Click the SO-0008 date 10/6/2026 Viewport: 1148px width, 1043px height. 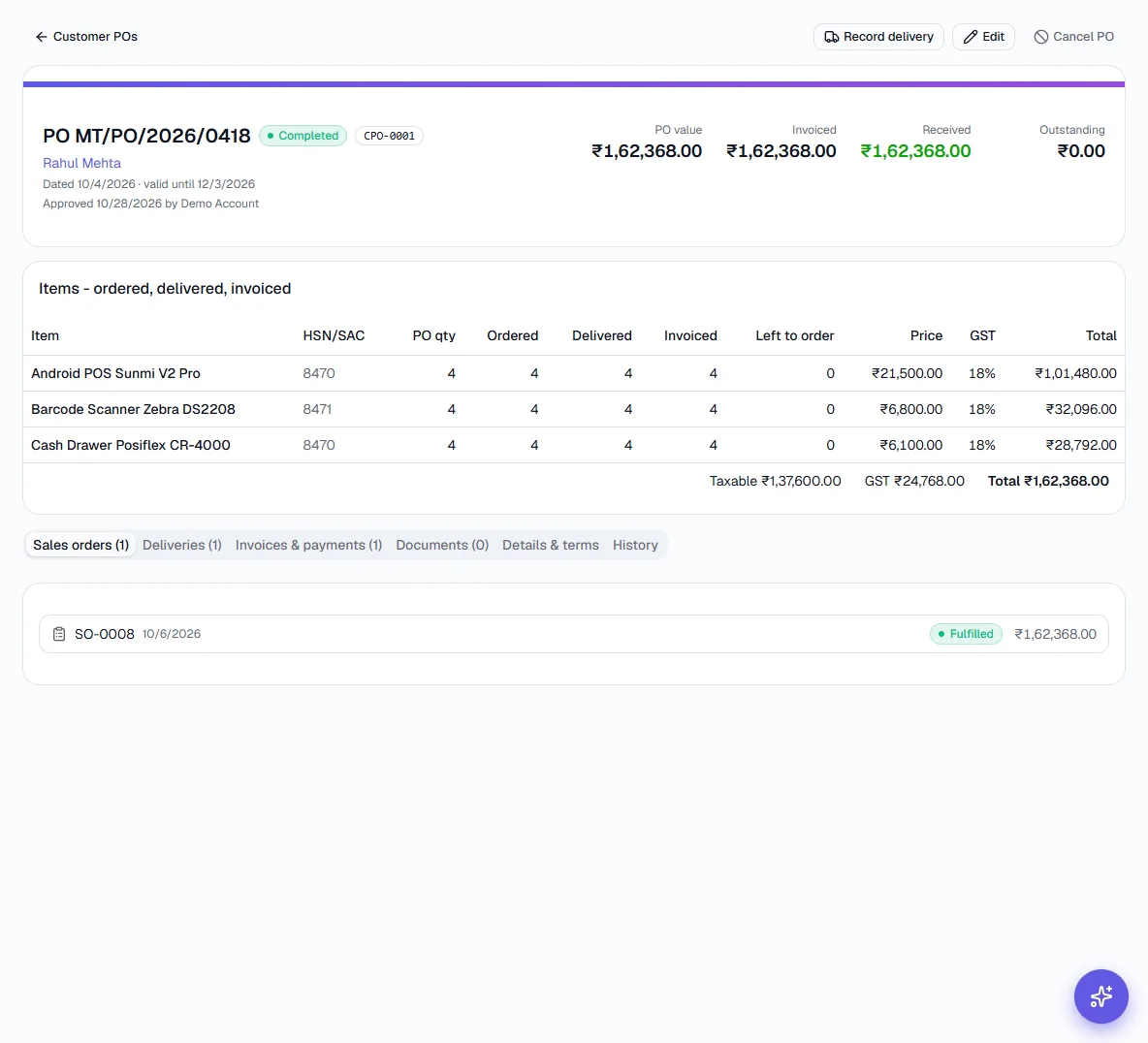point(172,634)
